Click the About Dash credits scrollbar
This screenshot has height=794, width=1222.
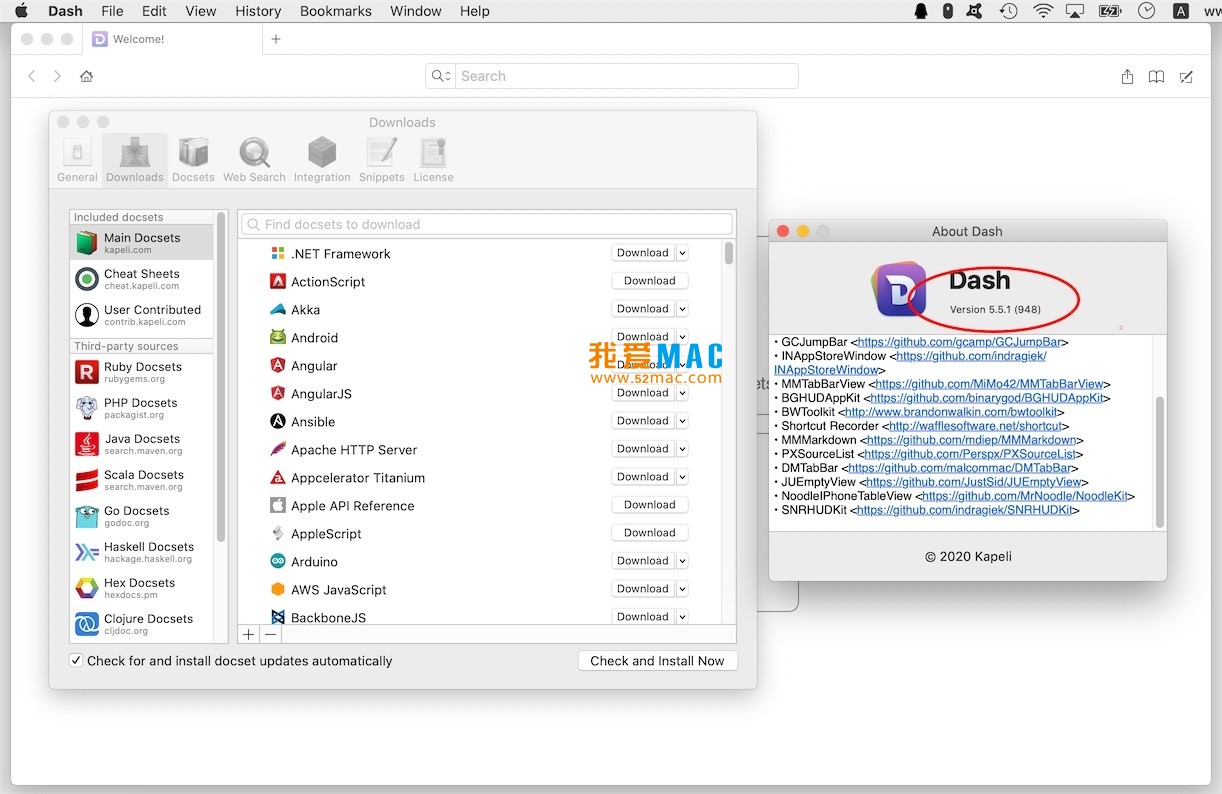pyautogui.click(x=1160, y=460)
